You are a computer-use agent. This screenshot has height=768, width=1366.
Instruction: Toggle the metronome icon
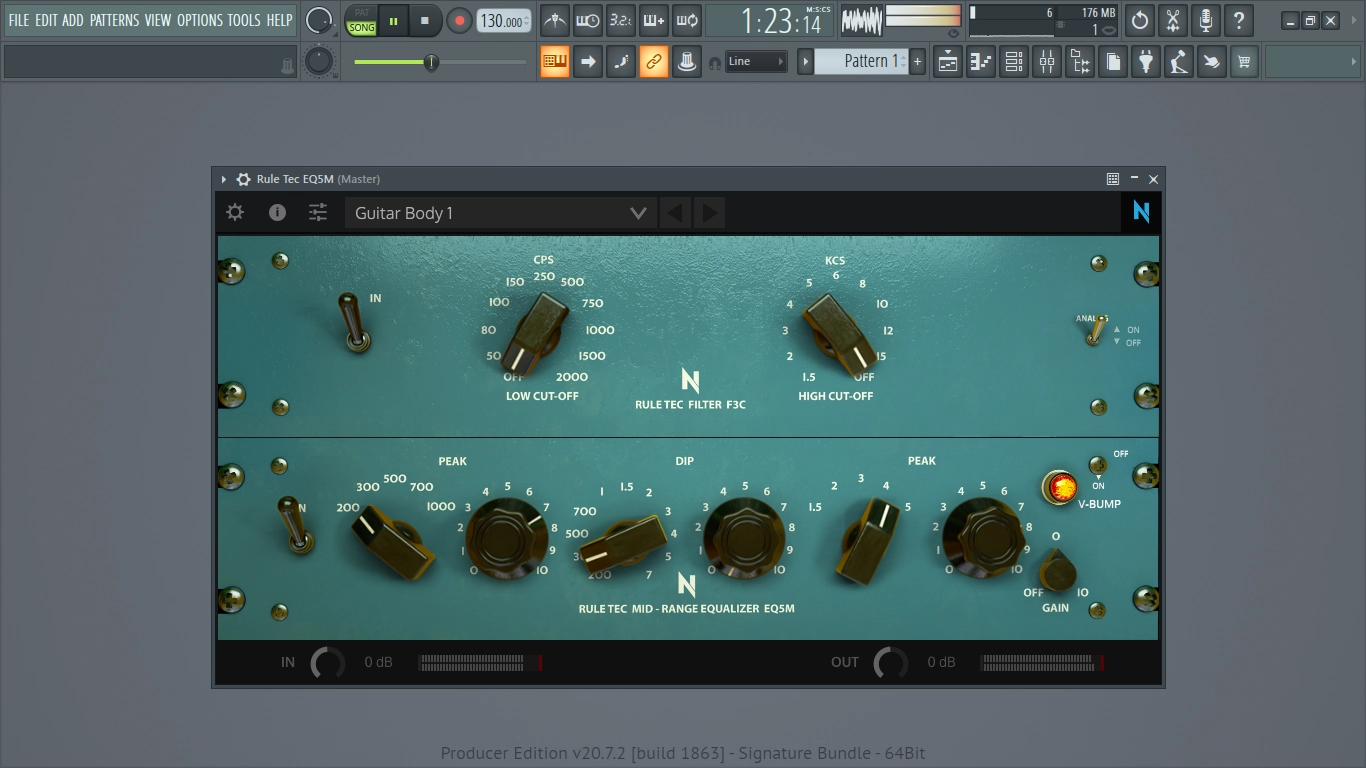pos(555,20)
